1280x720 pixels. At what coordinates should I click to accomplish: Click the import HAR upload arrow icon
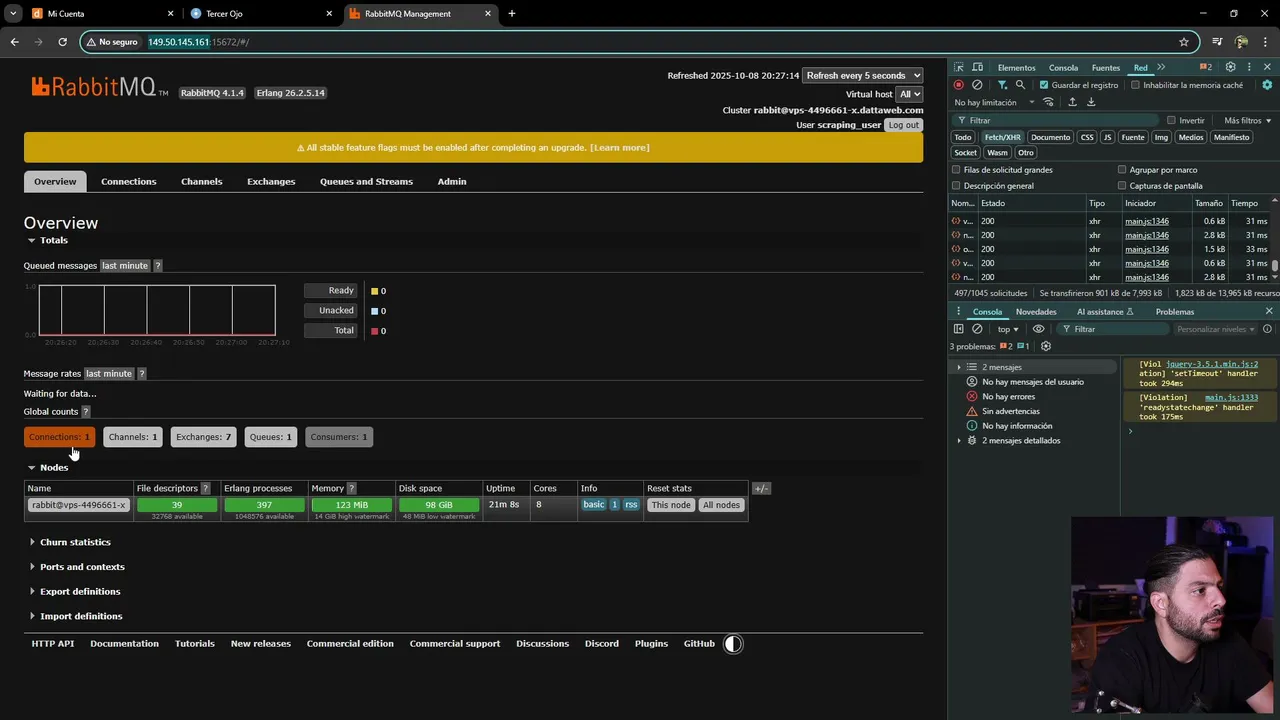[1072, 102]
